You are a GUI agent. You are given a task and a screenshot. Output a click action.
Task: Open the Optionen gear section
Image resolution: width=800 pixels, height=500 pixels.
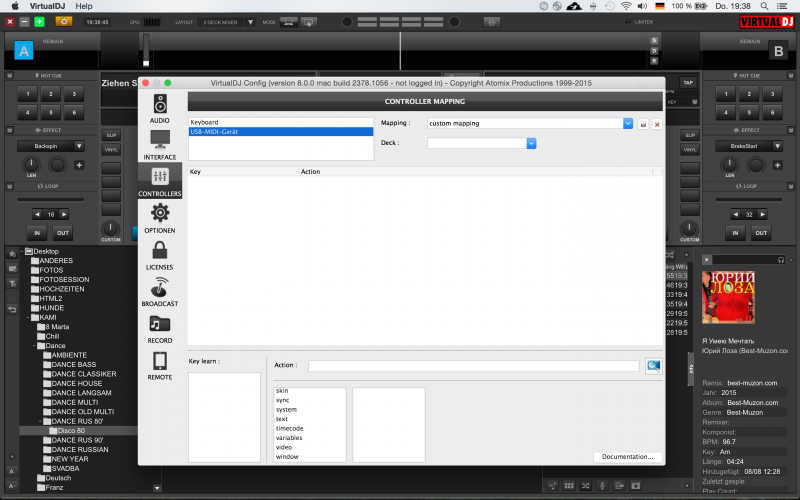[160, 218]
